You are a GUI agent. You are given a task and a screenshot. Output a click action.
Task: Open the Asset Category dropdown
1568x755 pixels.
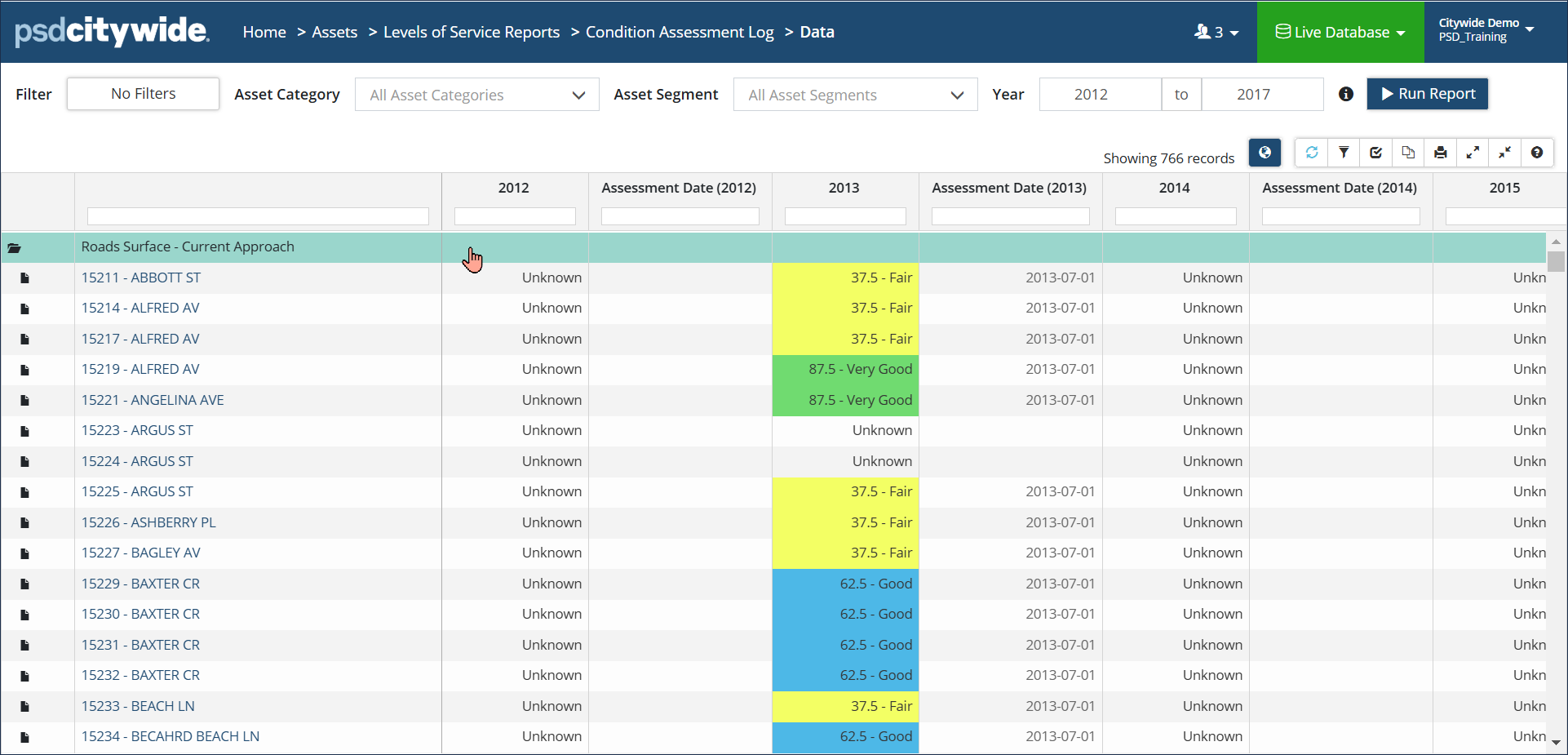477,95
